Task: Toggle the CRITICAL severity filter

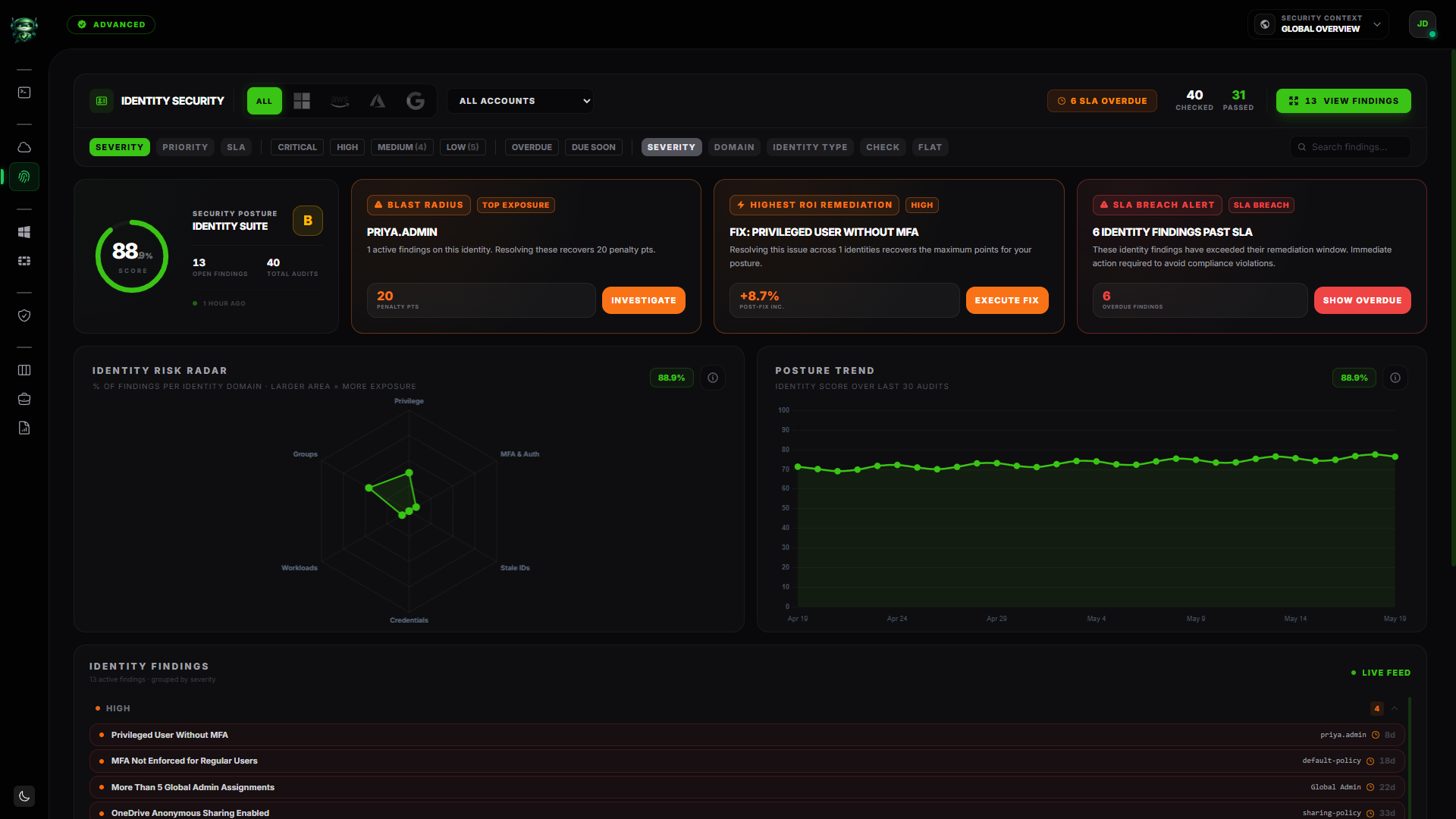Action: point(297,147)
